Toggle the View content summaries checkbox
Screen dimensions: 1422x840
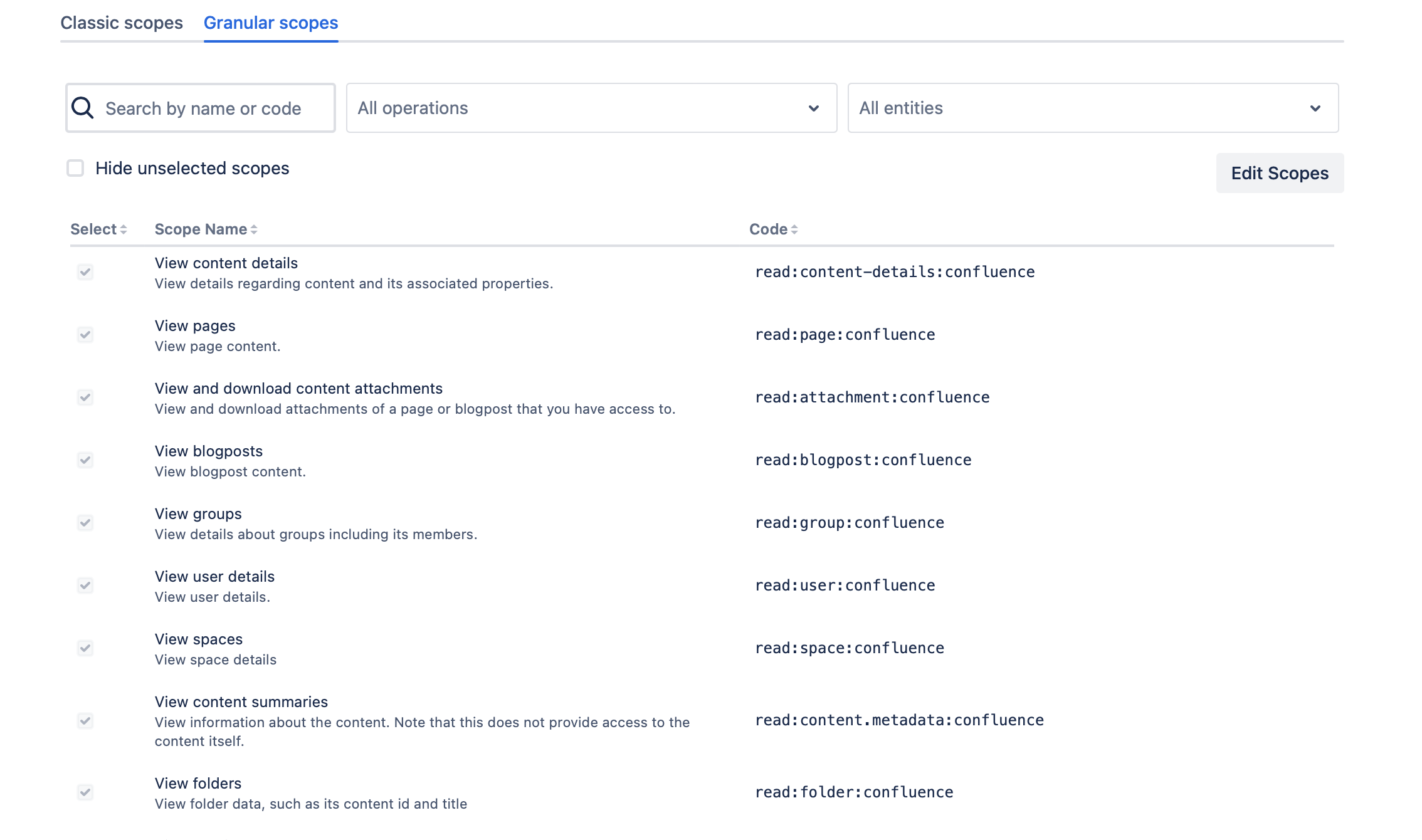click(x=85, y=721)
